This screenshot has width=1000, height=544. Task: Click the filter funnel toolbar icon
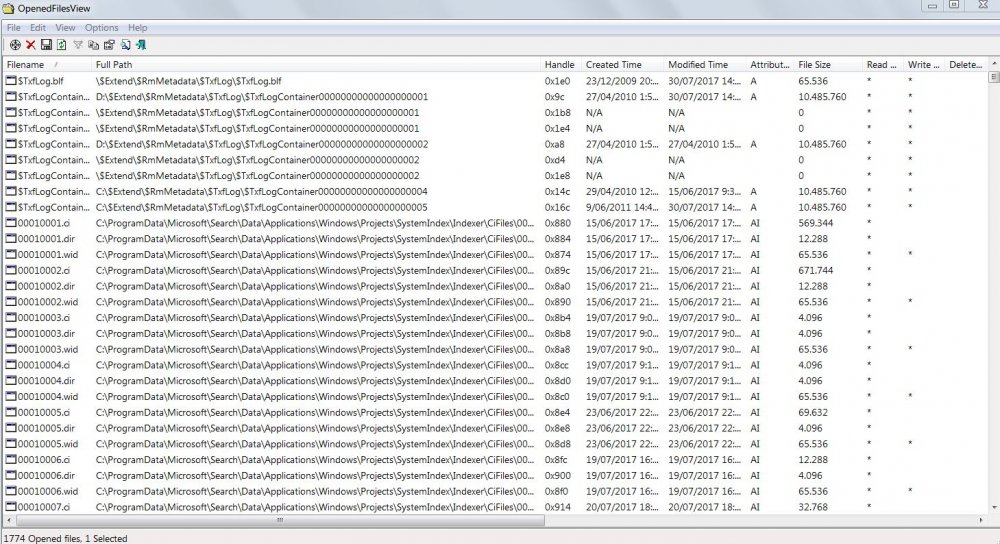click(x=78, y=45)
